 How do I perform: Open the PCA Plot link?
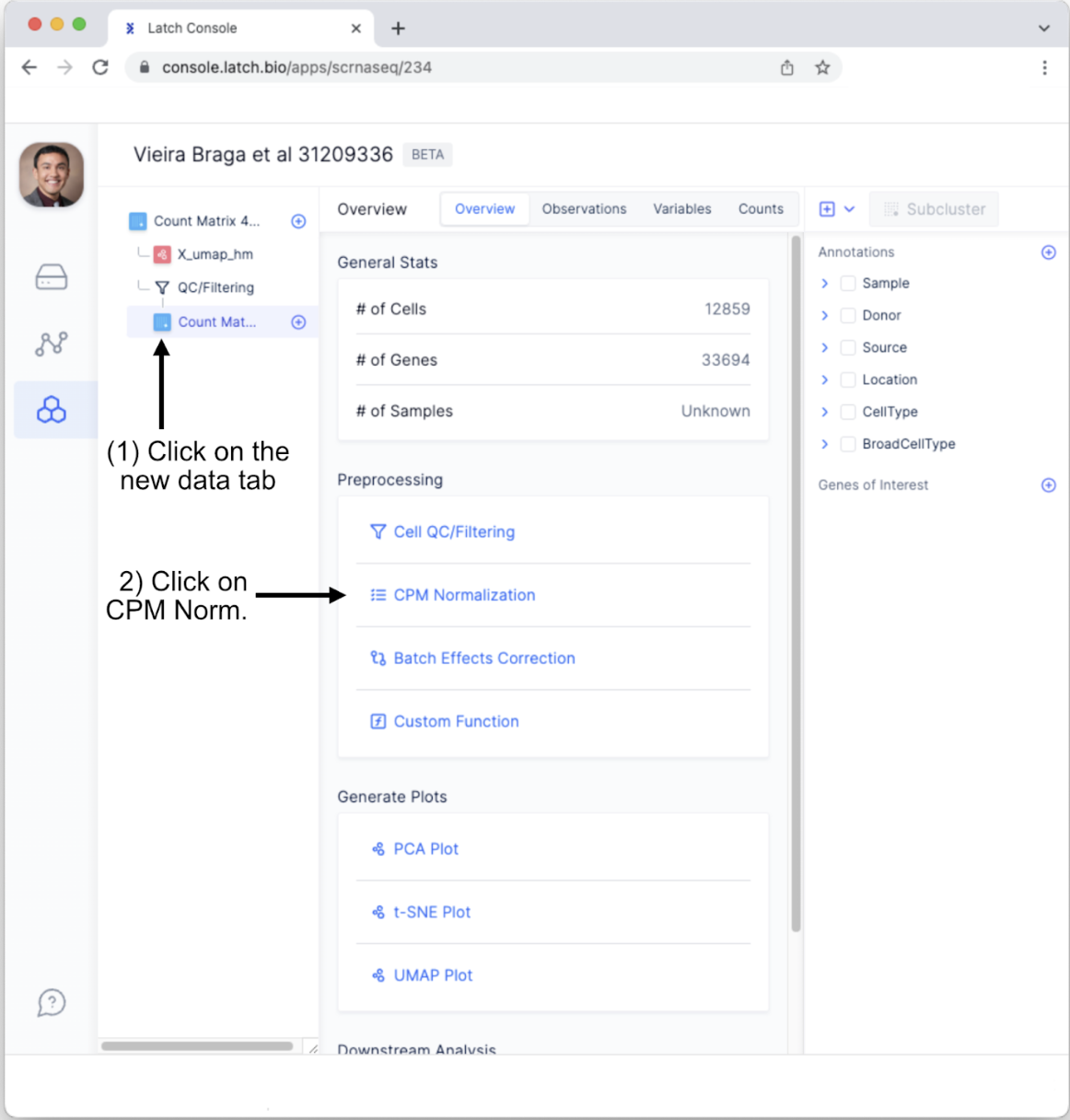pyautogui.click(x=425, y=848)
